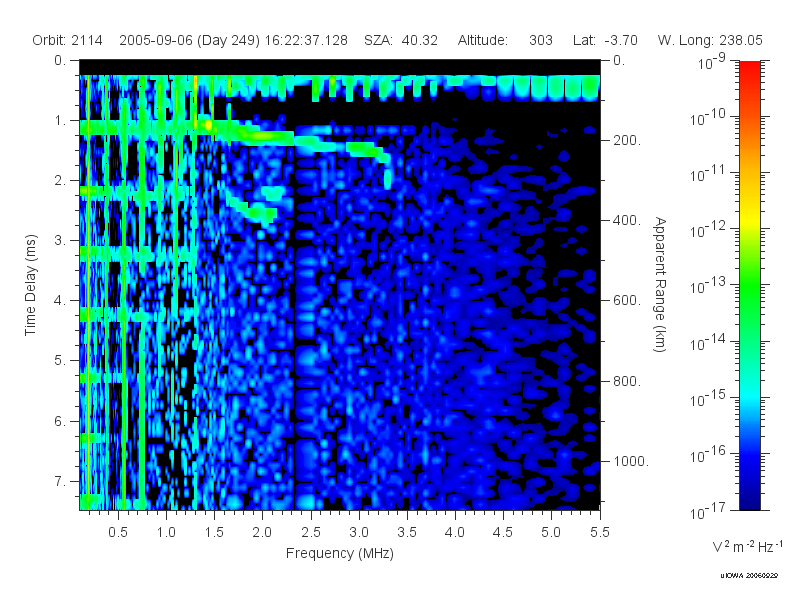Click the date '2005-09-06 (Day 249)' text
The image size is (800, 600).
(189, 40)
